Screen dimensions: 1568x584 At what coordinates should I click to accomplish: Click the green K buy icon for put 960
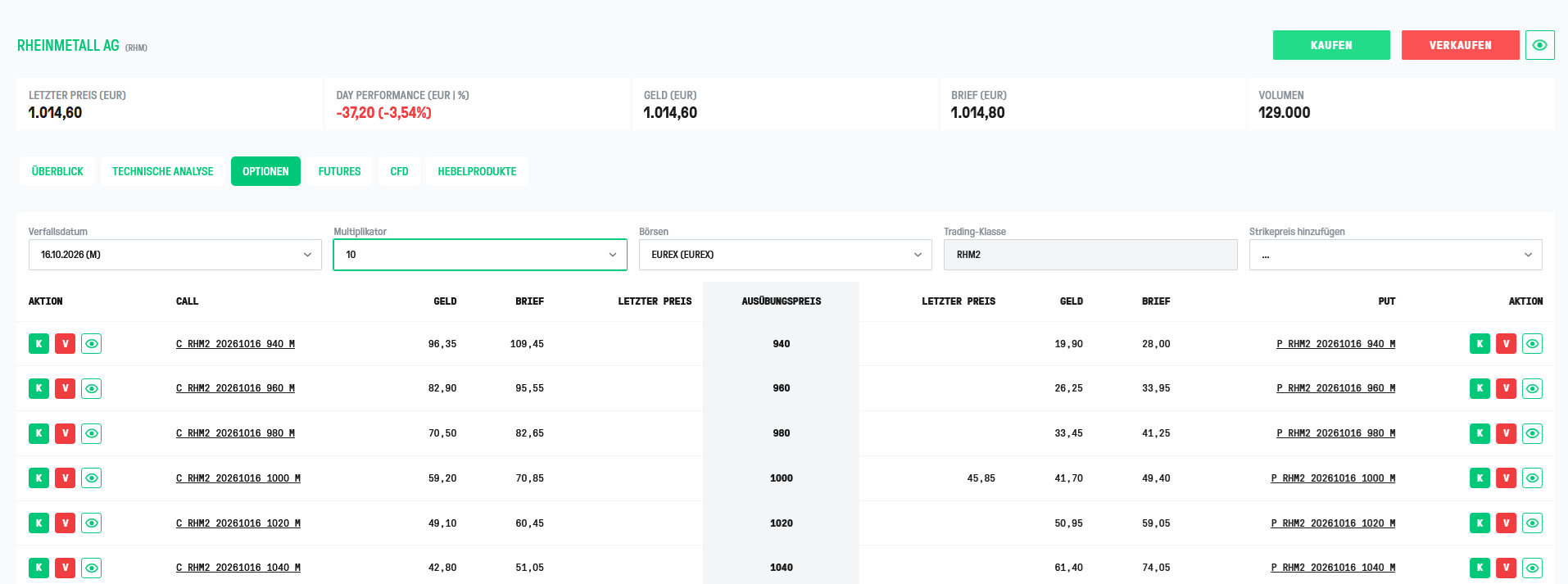(1480, 388)
